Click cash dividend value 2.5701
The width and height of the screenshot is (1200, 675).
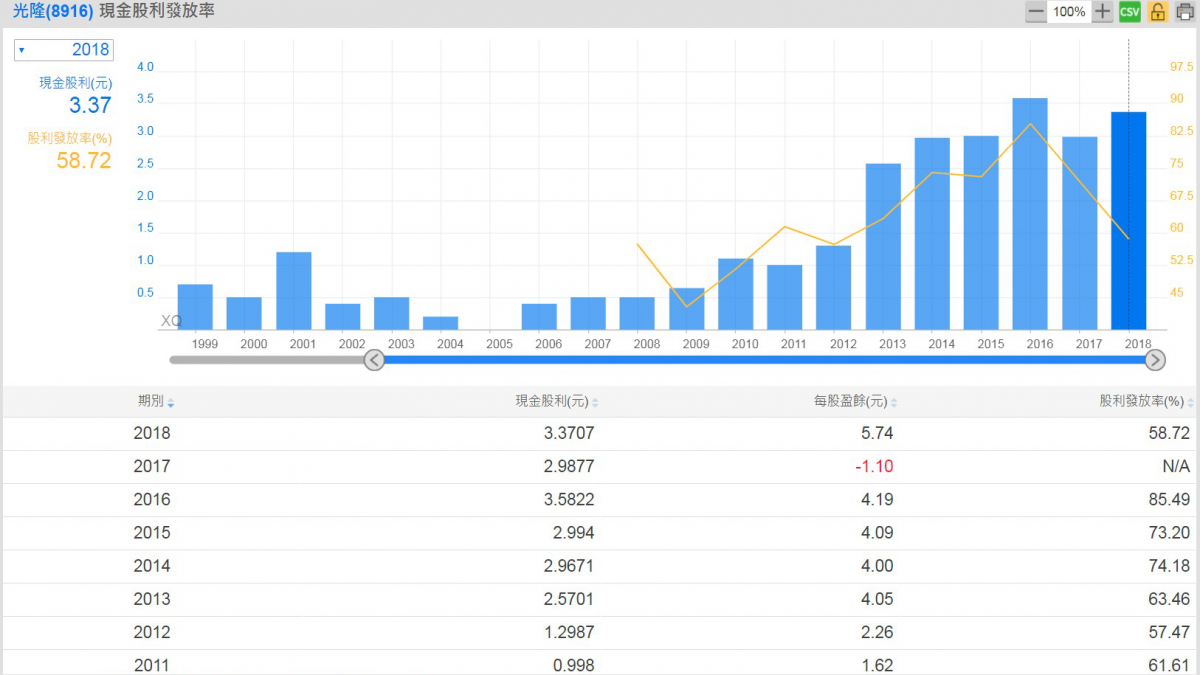click(567, 599)
